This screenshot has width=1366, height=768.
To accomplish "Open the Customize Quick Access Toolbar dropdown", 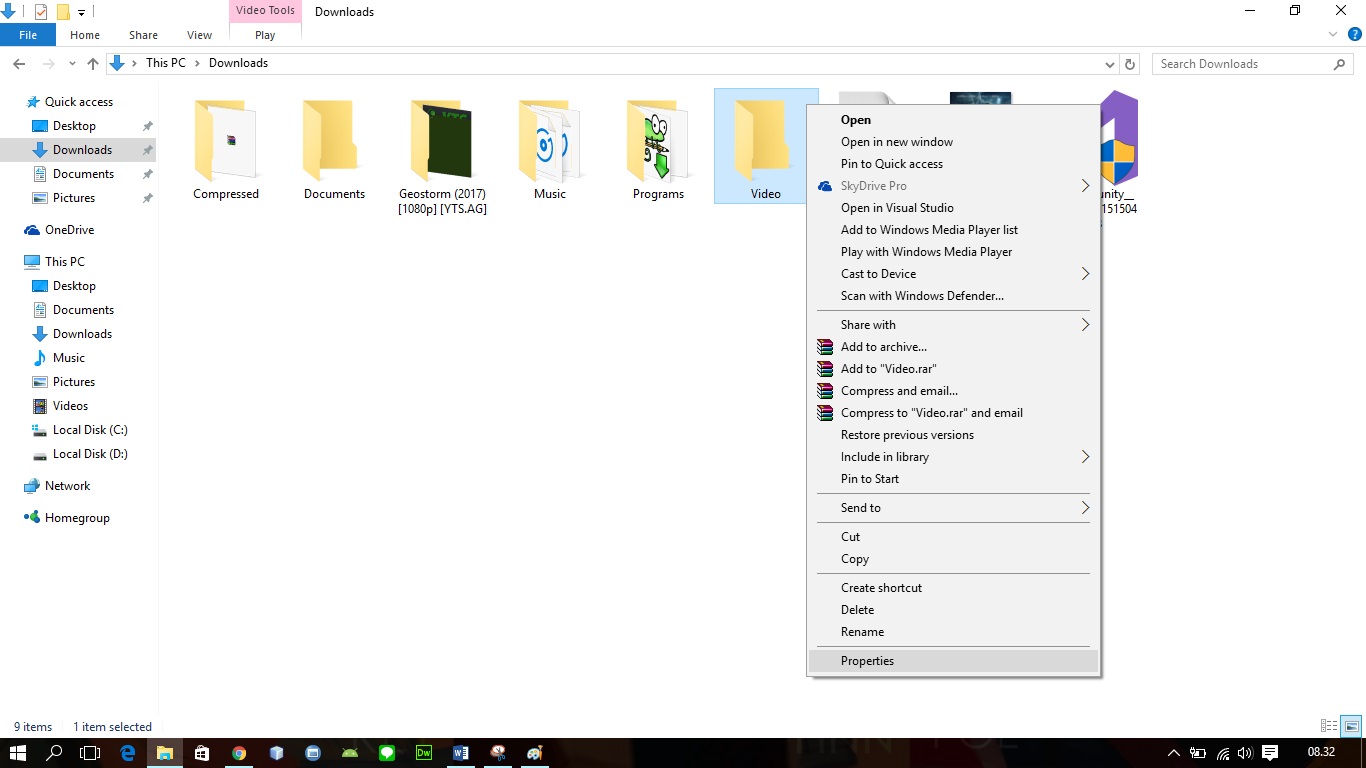I will click(82, 13).
